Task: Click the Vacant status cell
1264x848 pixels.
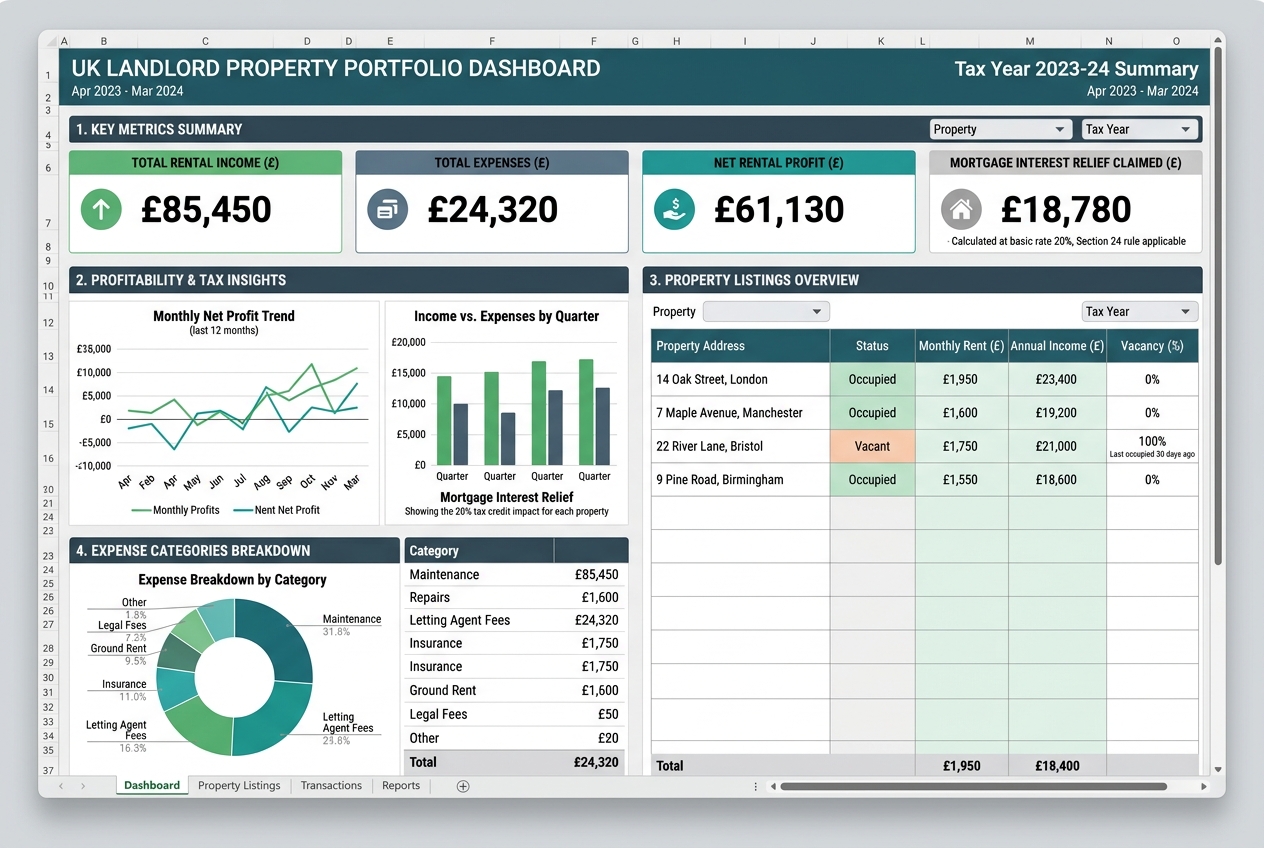Action: (872, 446)
